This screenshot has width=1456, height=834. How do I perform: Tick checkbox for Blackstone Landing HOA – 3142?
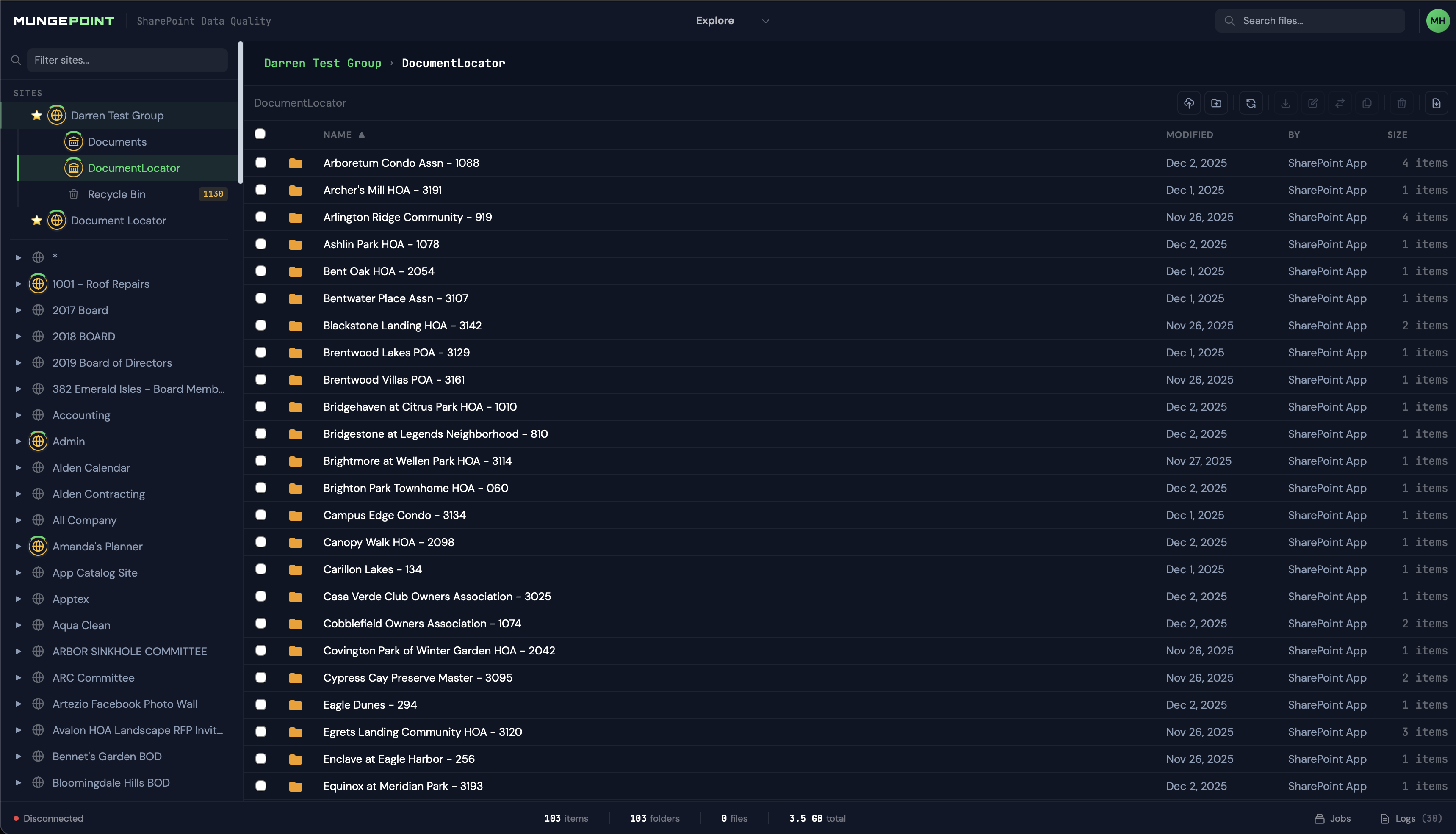point(261,326)
